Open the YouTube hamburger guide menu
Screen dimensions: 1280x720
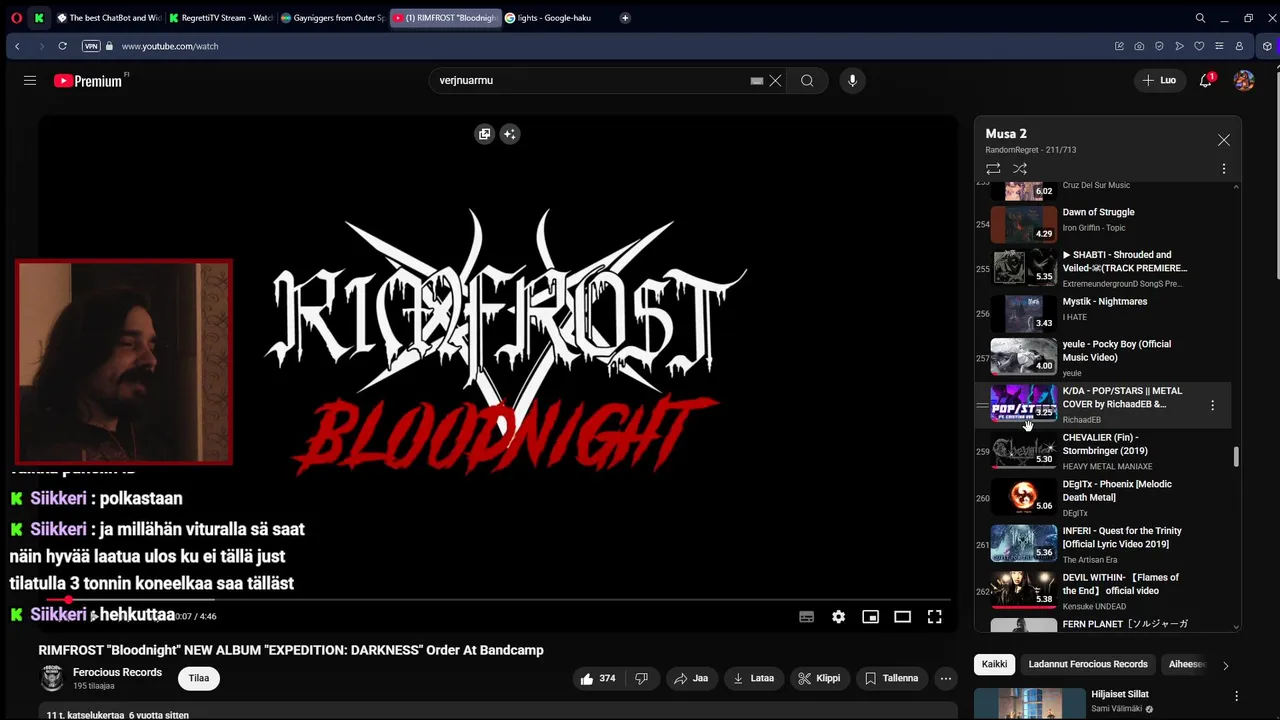coord(30,81)
